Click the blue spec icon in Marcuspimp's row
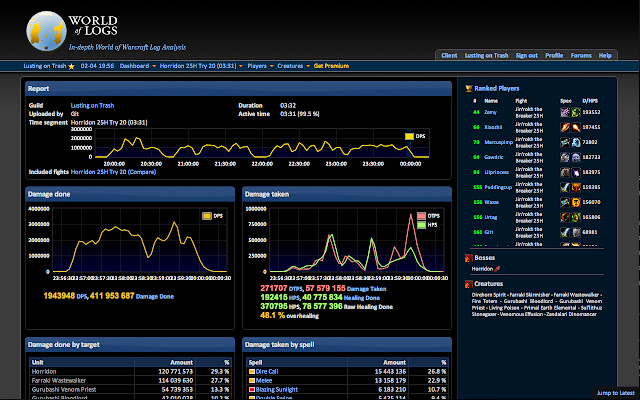 tap(576, 142)
